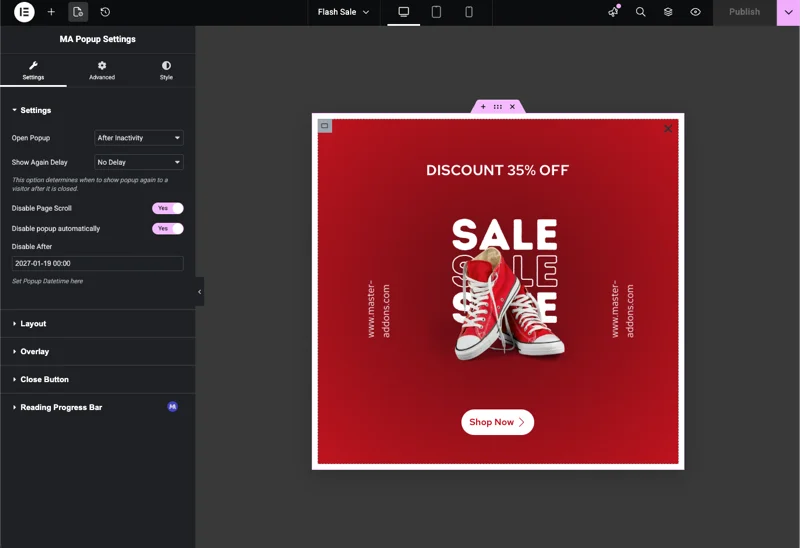Open document settings icon in top bar
This screenshot has width=800, height=548.
pos(78,12)
